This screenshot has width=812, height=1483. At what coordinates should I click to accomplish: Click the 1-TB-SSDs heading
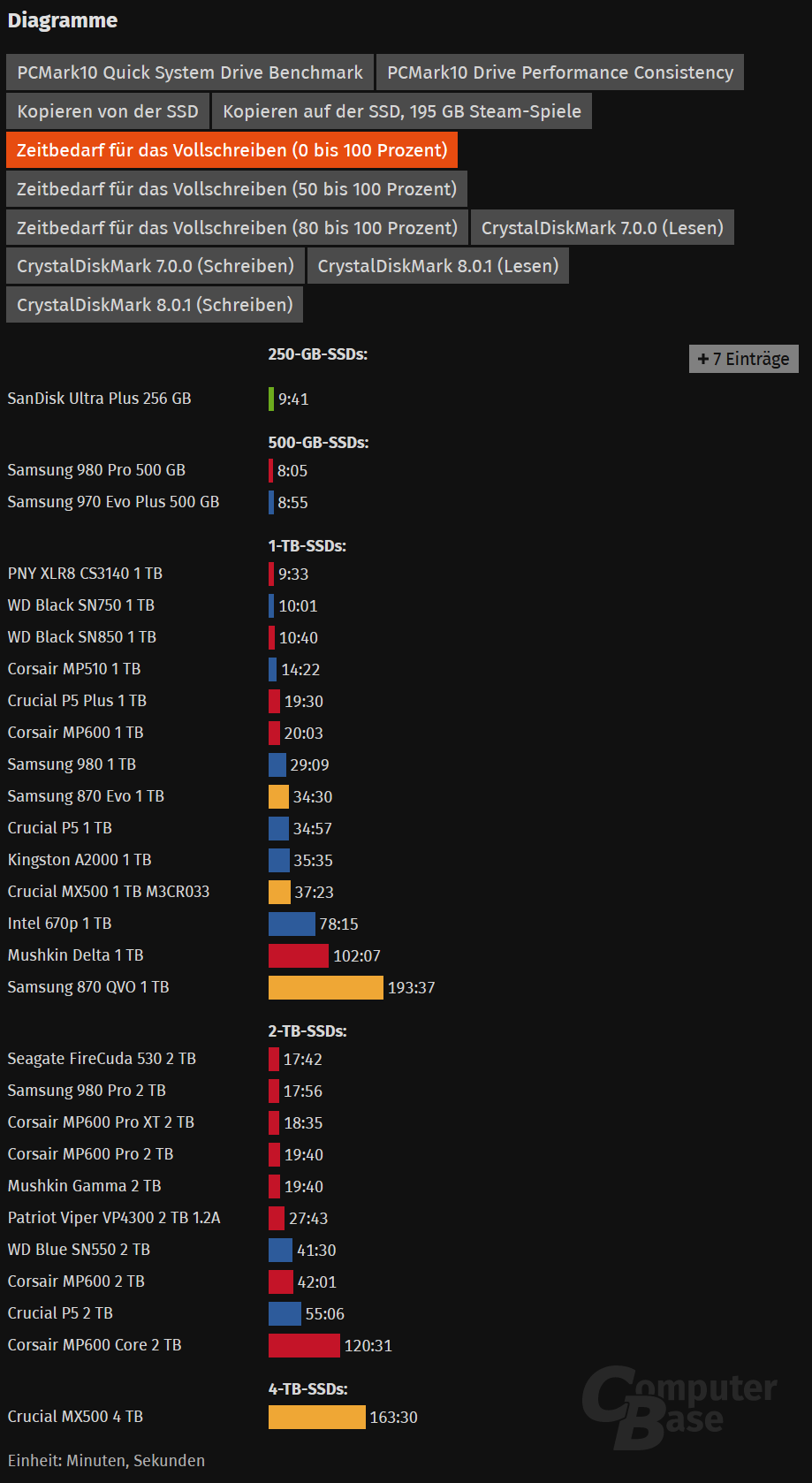pos(307,546)
